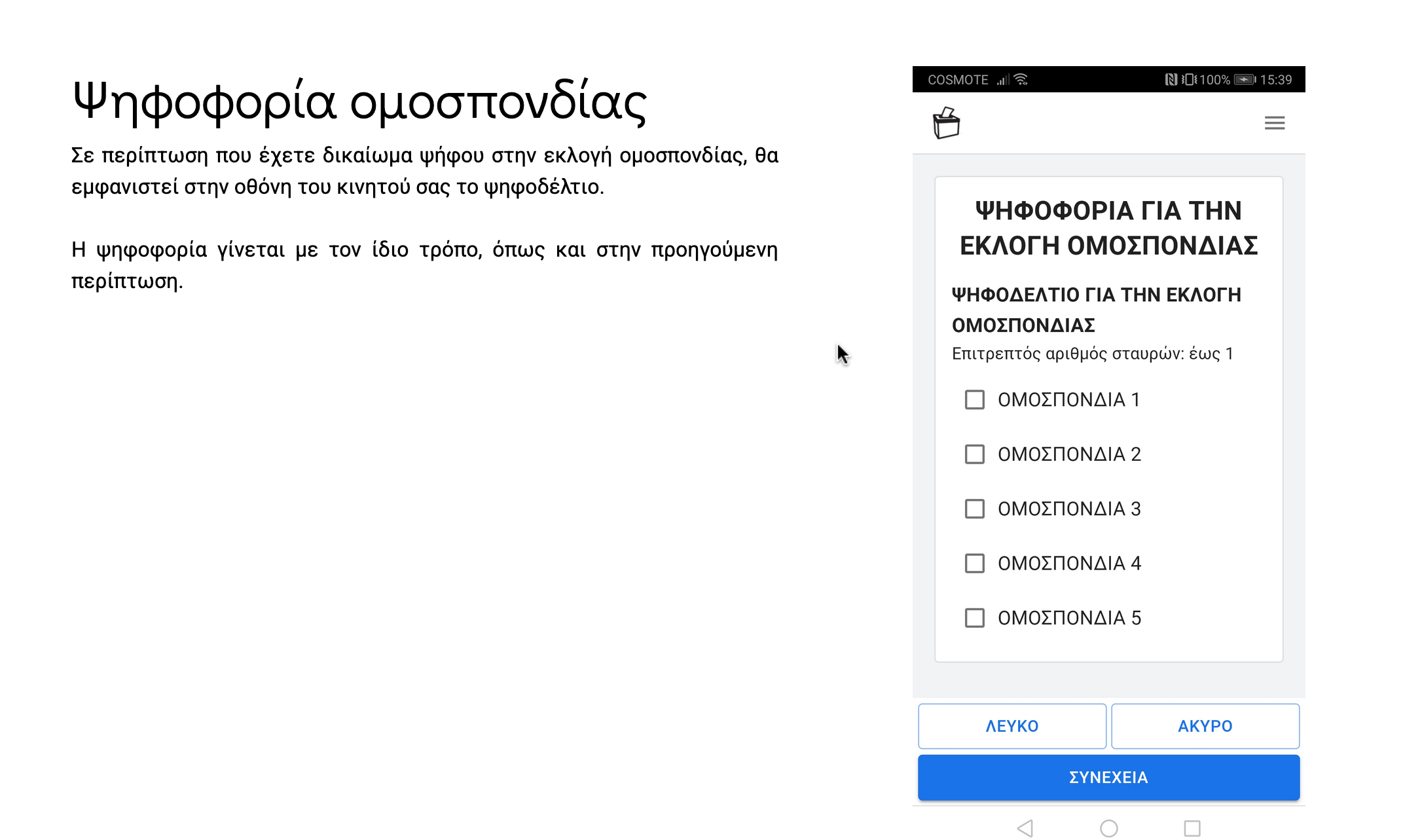Image resolution: width=1403 pixels, height=840 pixels.
Task: Click the ΑΚΥΡΟ invalid vote button
Action: 1205,726
